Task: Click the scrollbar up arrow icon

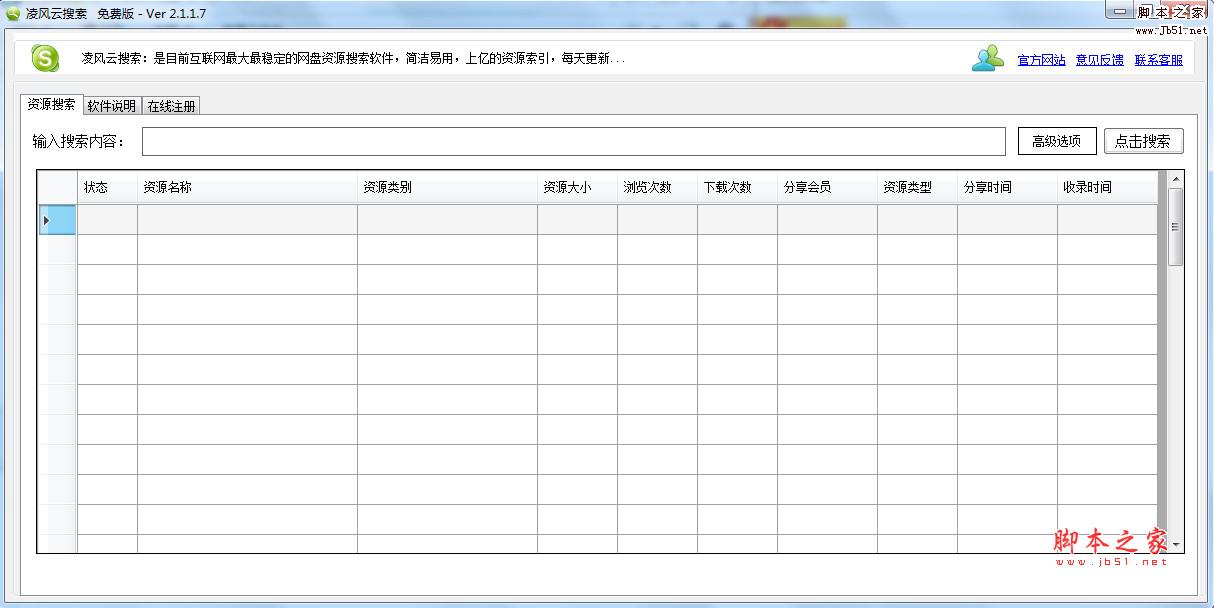Action: tap(1177, 181)
